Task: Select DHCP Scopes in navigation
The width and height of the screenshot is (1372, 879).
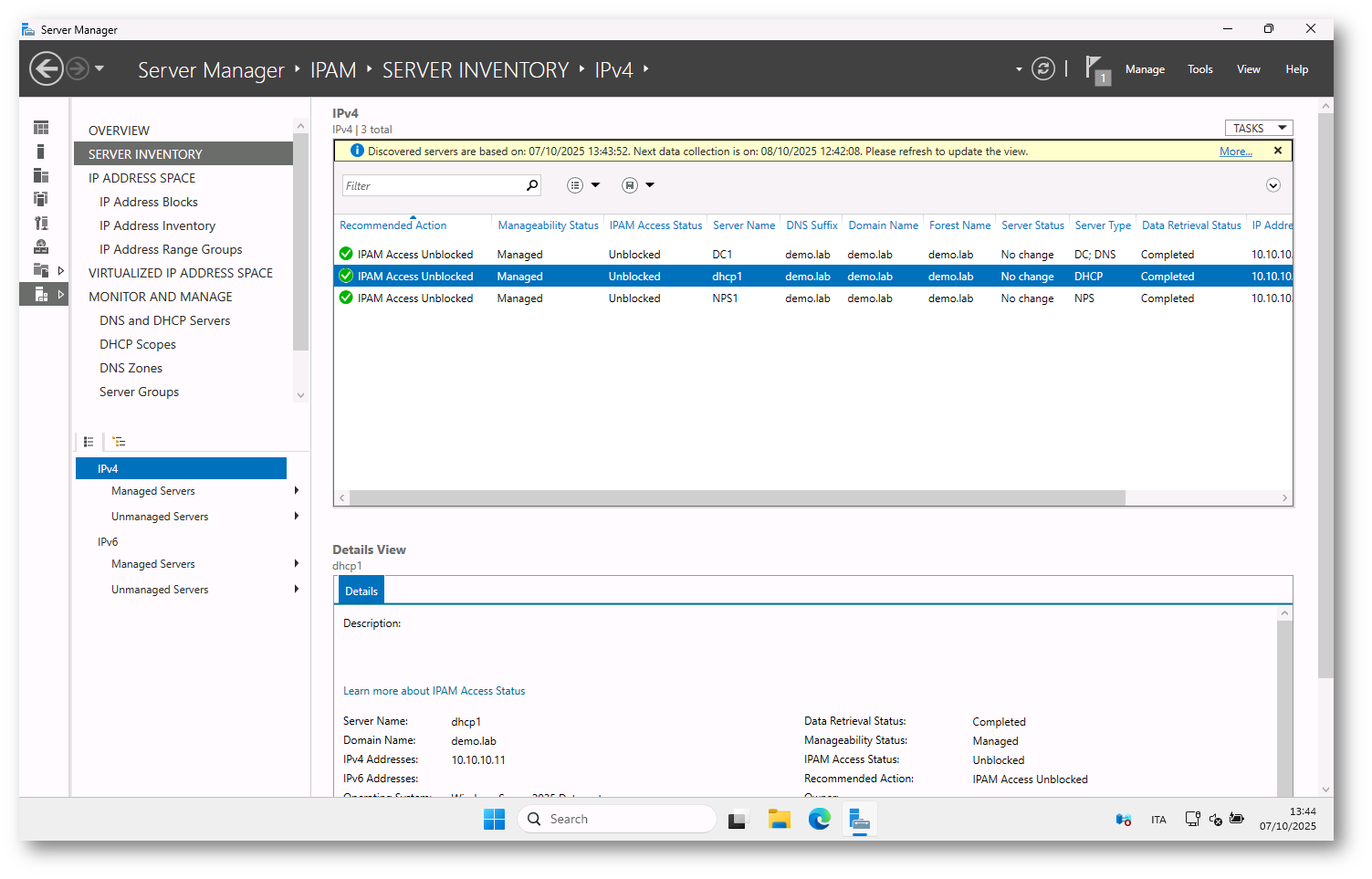Action: (x=138, y=344)
